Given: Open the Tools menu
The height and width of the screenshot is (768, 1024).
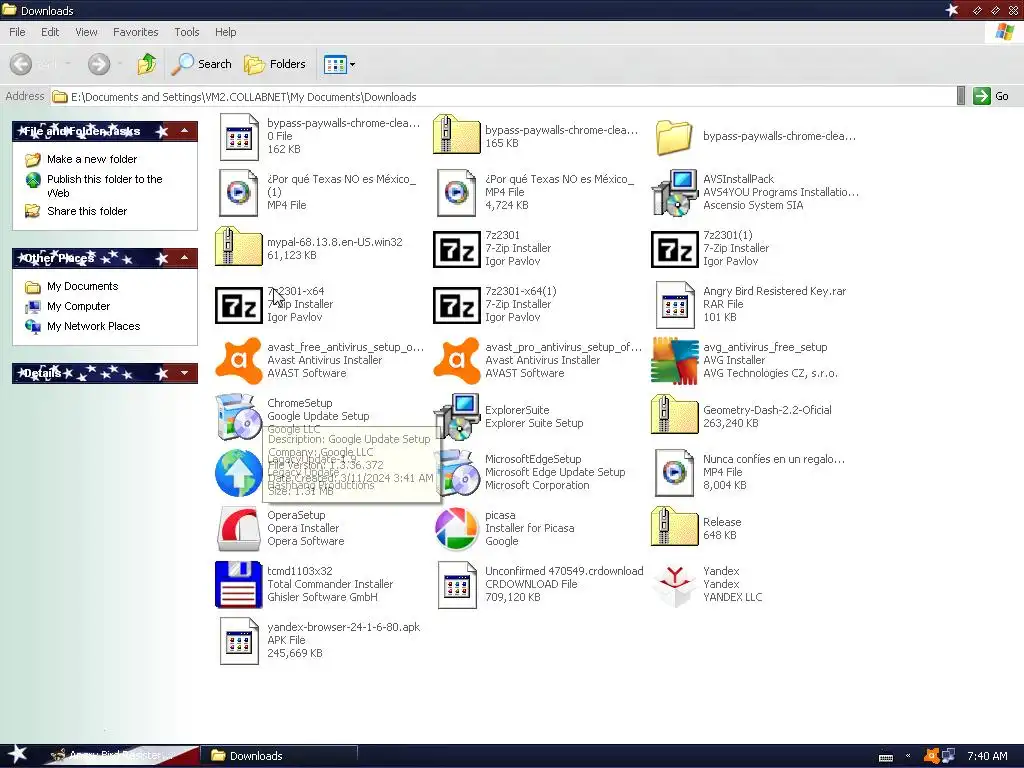Looking at the screenshot, I should coord(187,32).
